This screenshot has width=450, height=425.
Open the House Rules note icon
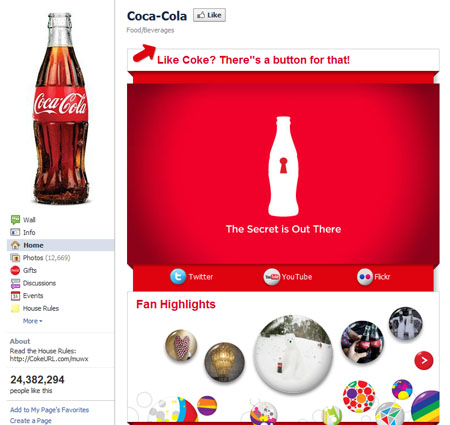[15, 308]
